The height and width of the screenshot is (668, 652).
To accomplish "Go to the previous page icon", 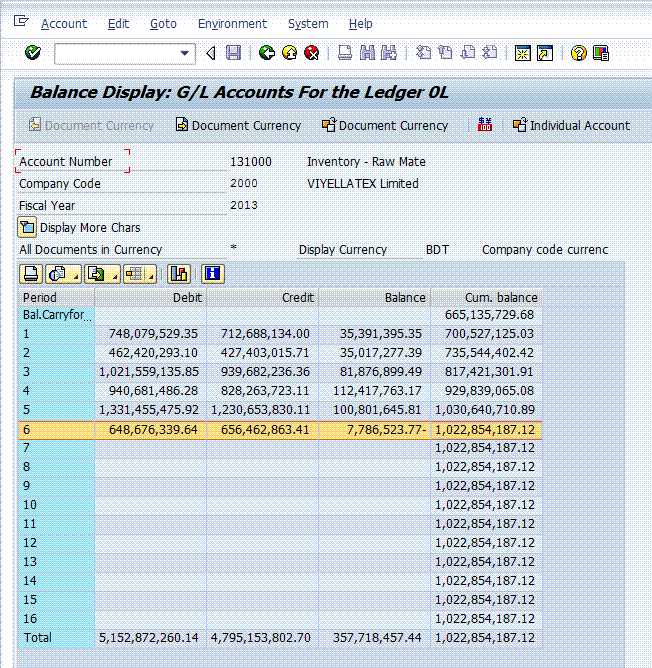I will [445, 53].
